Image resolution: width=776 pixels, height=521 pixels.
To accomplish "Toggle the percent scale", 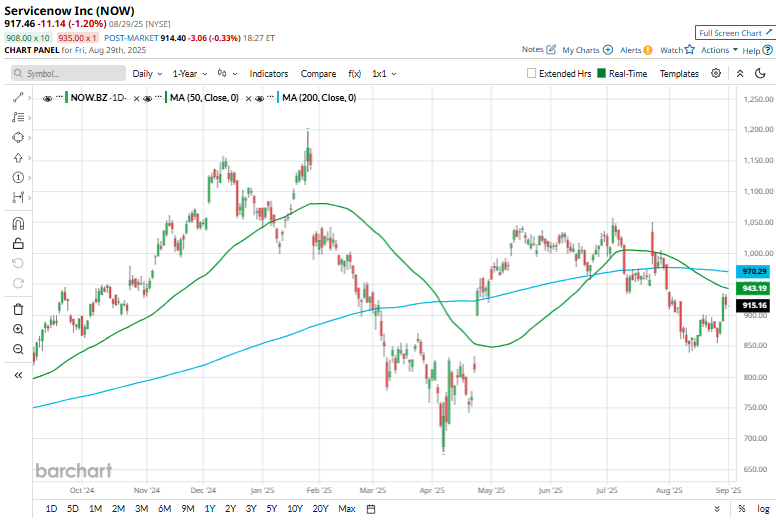I will pos(741,509).
